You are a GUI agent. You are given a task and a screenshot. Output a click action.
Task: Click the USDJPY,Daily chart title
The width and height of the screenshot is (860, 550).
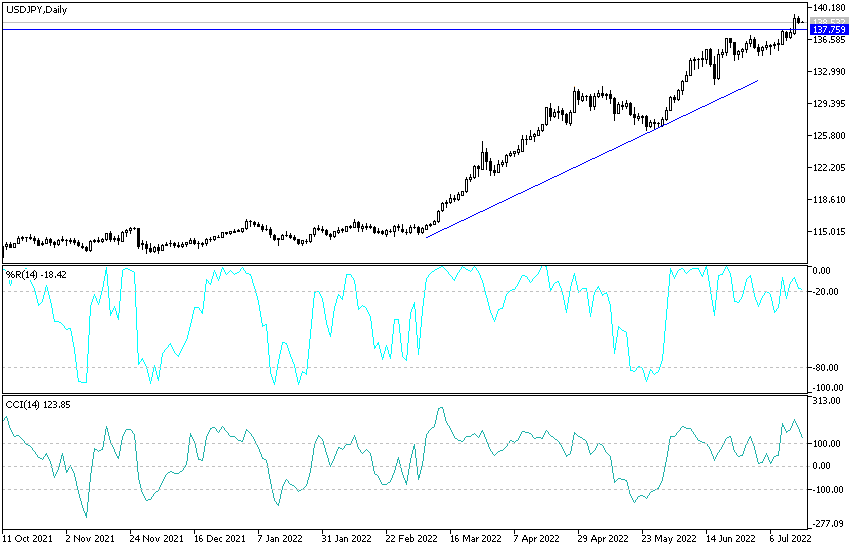[37, 10]
